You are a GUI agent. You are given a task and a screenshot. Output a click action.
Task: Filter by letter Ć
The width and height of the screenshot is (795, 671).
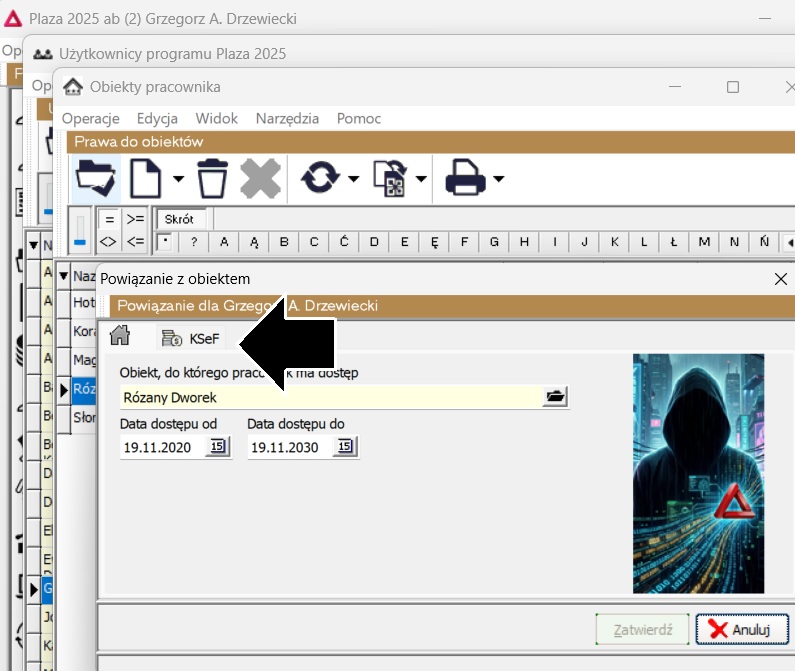(344, 242)
